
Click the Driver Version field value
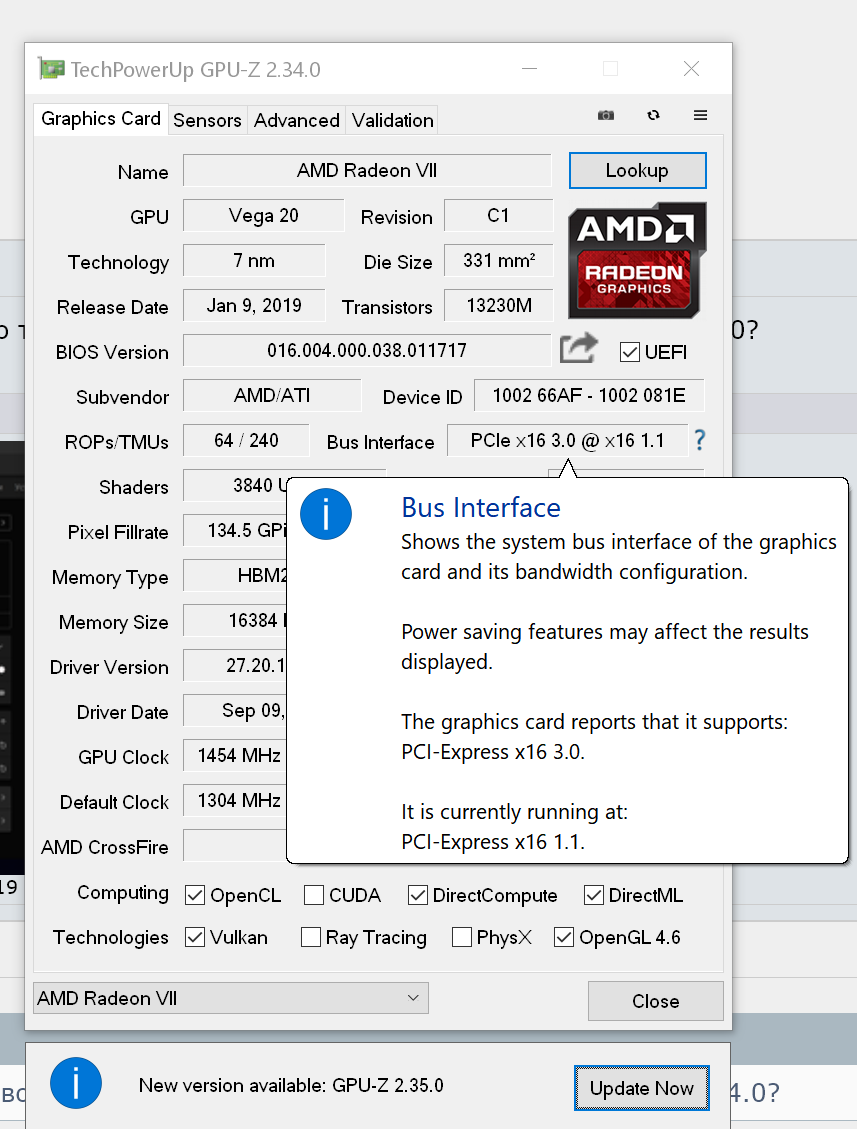coord(235,665)
